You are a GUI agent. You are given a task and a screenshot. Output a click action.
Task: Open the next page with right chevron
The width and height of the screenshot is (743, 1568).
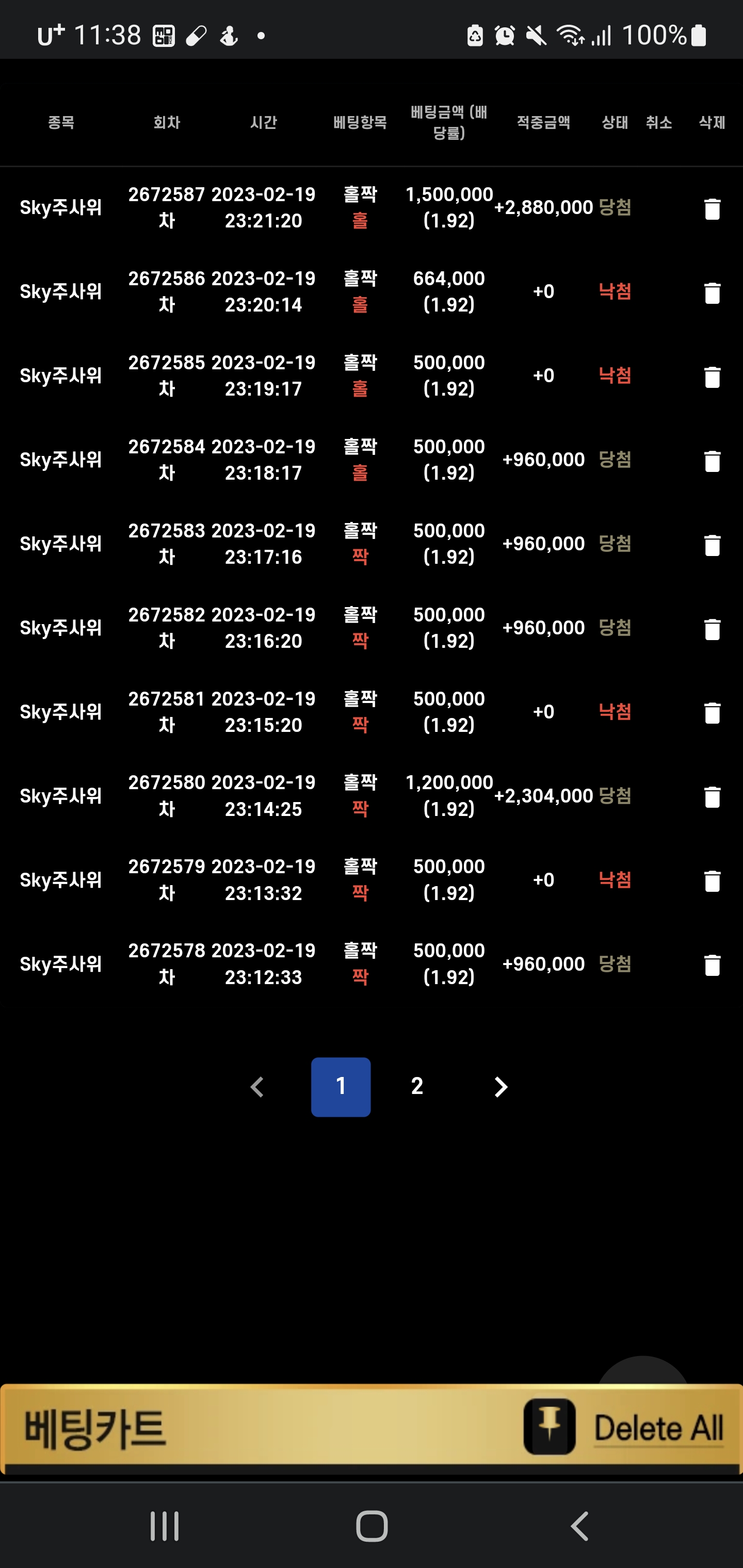500,1087
